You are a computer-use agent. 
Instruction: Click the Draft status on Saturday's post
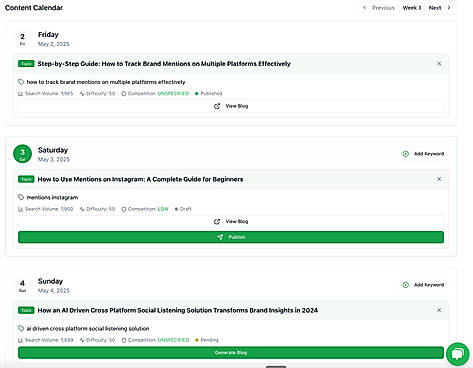pos(183,209)
